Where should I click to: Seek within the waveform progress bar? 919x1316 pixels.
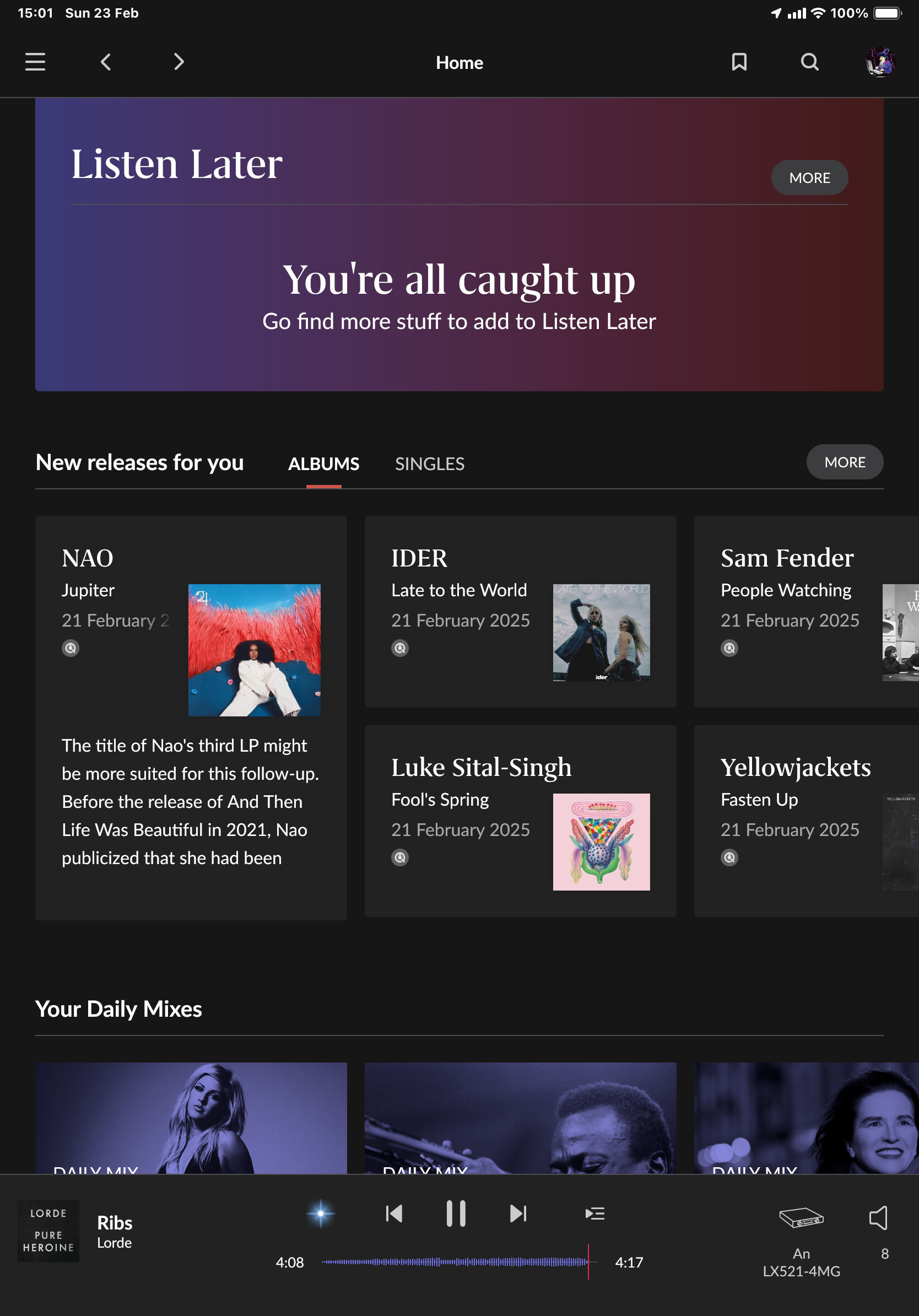pyautogui.click(x=459, y=1262)
